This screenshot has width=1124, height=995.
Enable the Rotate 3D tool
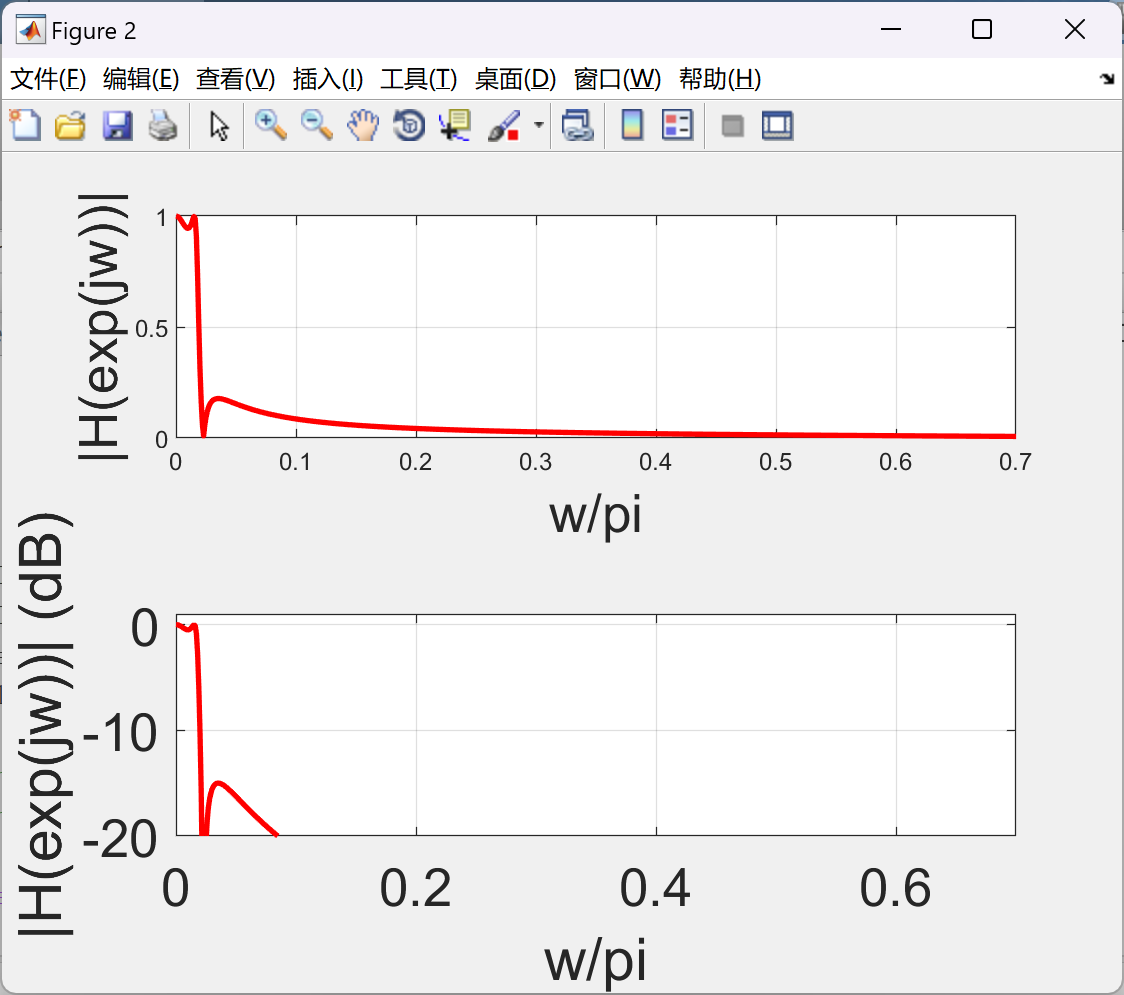[x=409, y=125]
